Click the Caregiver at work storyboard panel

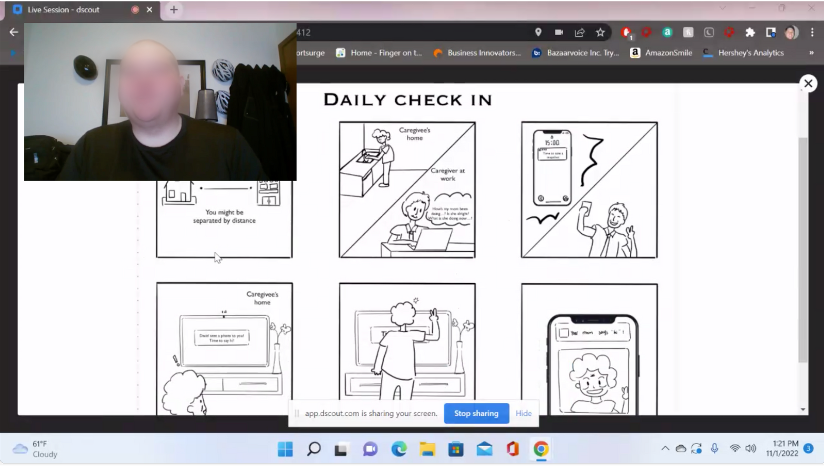point(407,190)
